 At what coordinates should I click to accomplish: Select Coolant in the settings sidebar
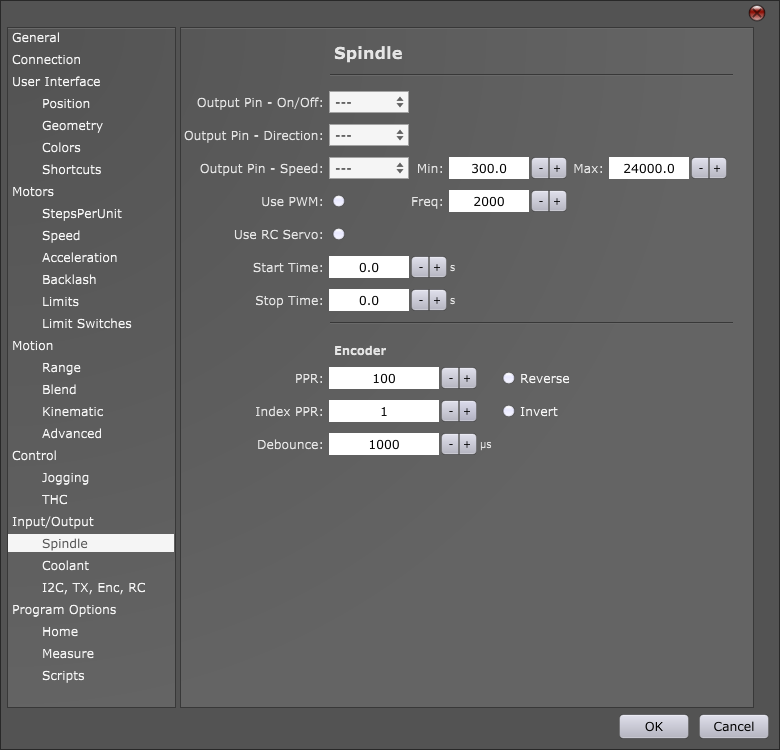(65, 566)
